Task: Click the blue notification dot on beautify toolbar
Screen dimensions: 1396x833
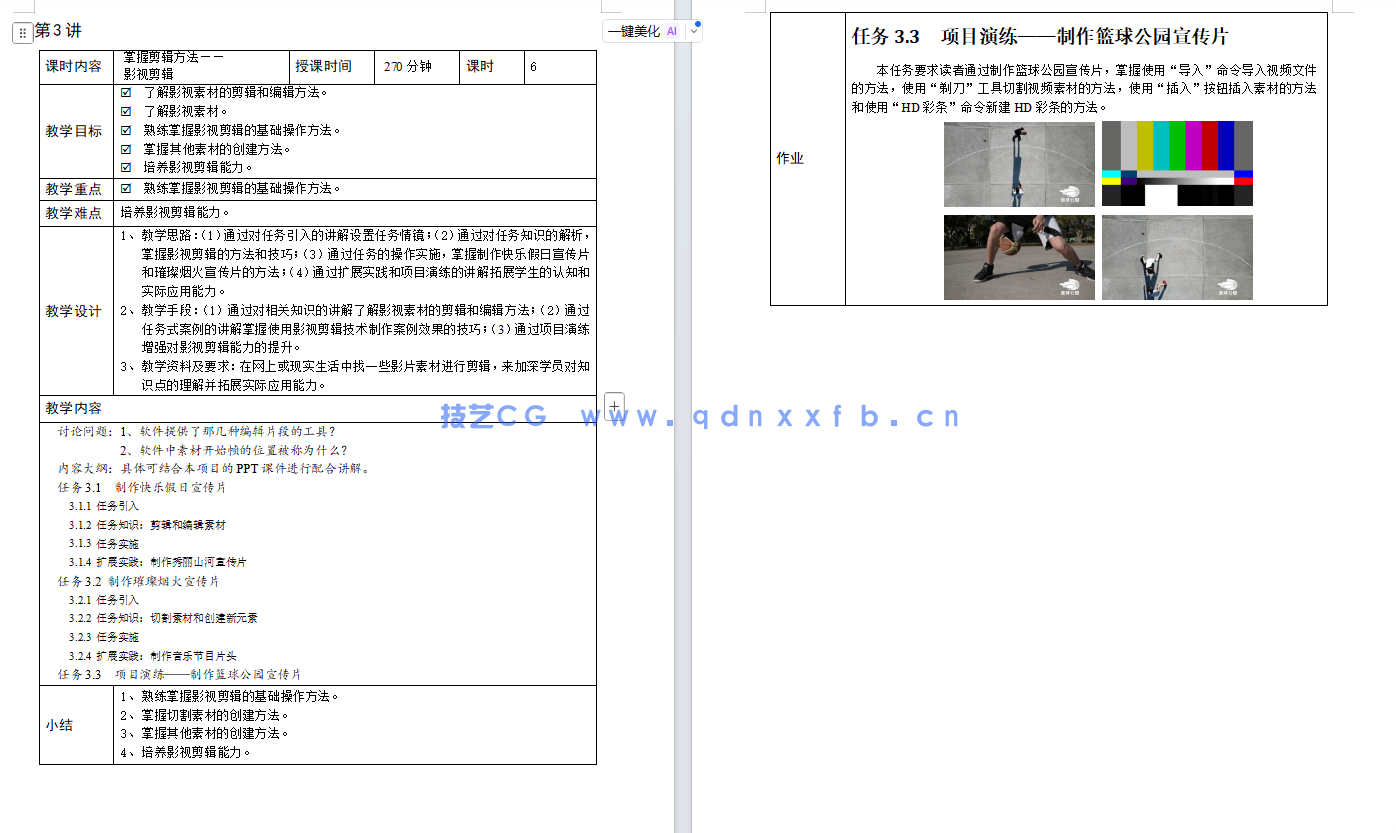Action: (x=698, y=24)
